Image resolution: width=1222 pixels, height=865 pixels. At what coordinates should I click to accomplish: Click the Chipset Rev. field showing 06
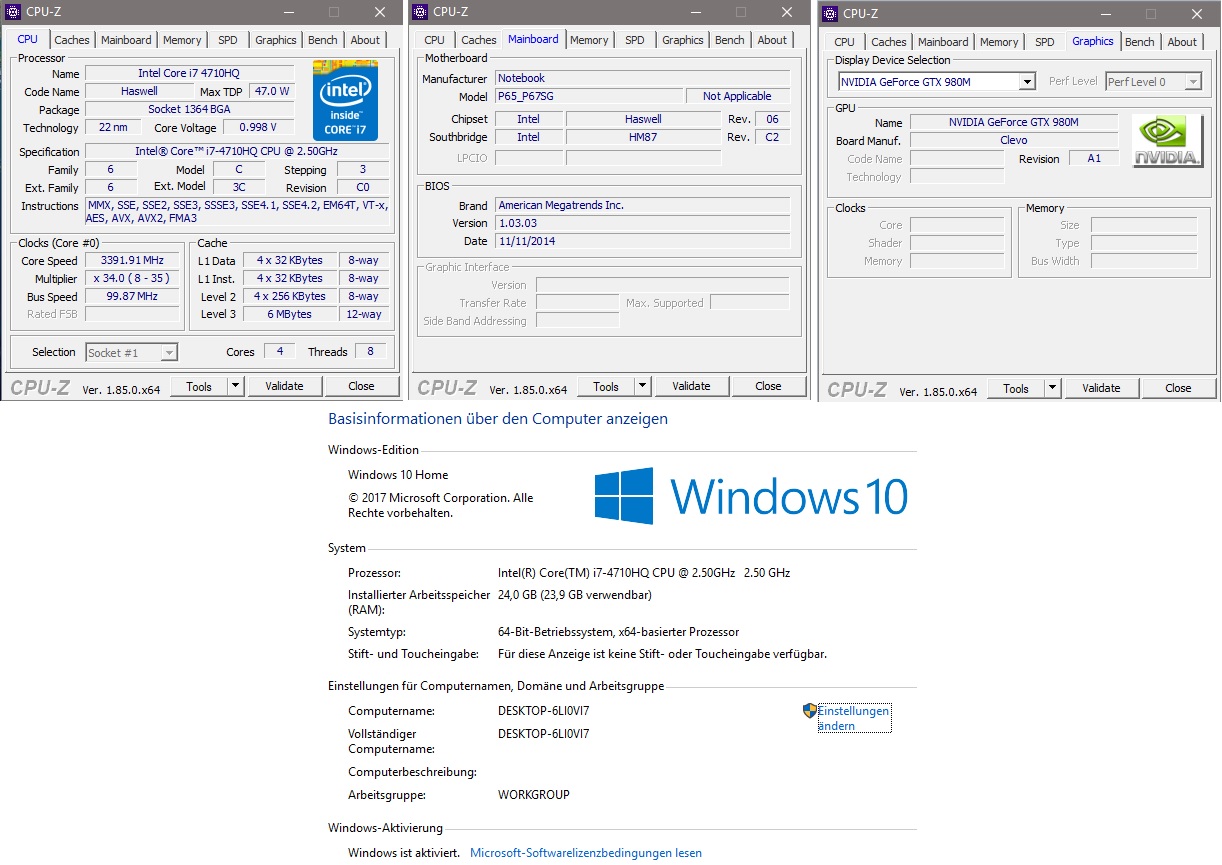coord(772,119)
